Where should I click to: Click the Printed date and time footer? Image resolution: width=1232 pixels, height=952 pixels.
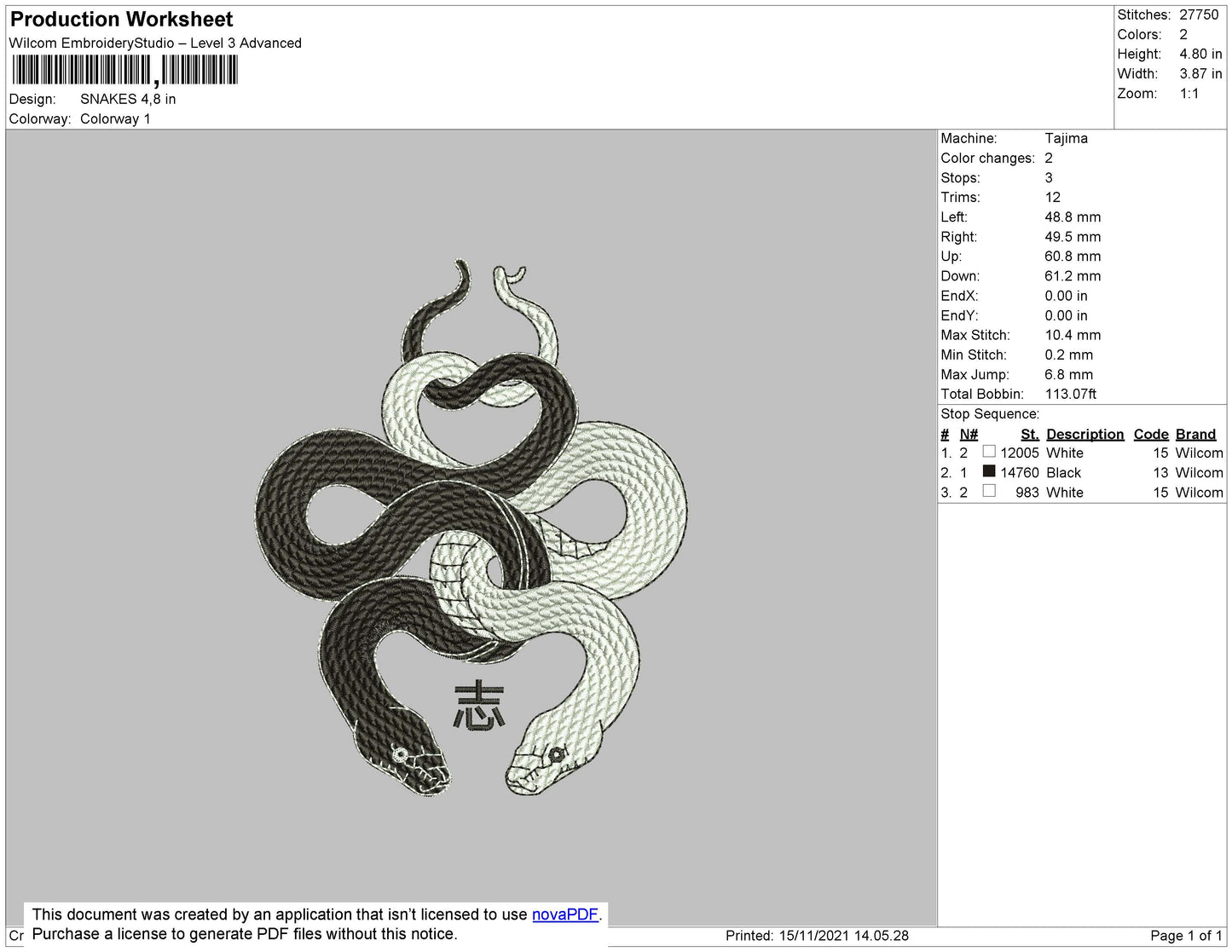pyautogui.click(x=816, y=936)
